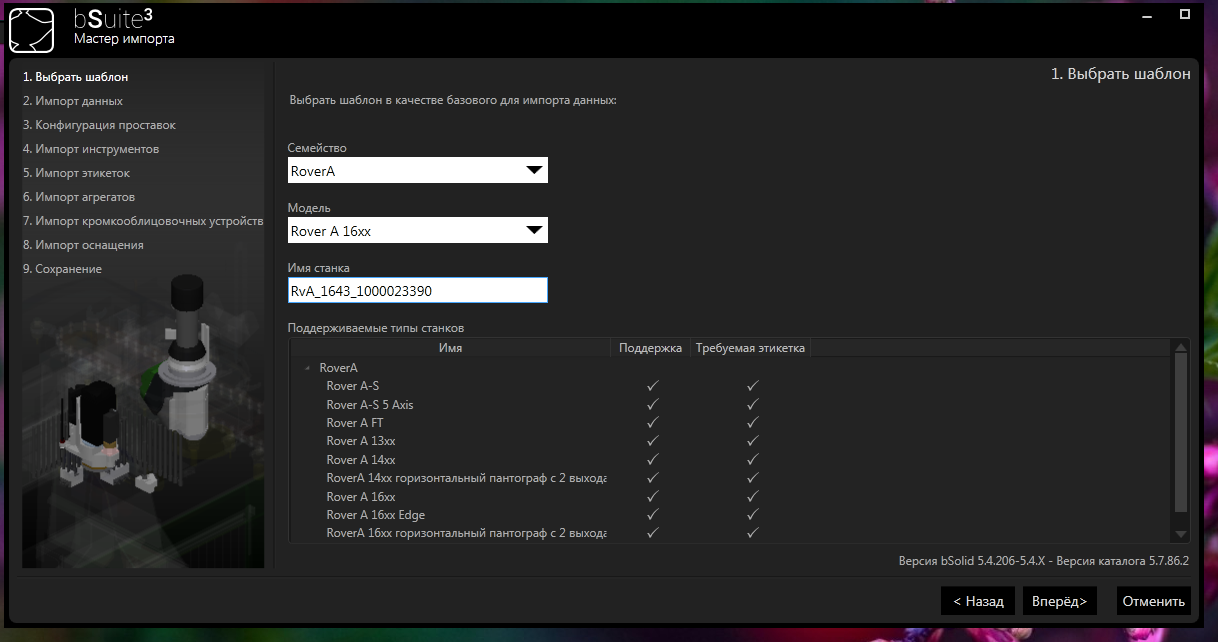Click the list scrollbar down arrow

click(x=1181, y=535)
